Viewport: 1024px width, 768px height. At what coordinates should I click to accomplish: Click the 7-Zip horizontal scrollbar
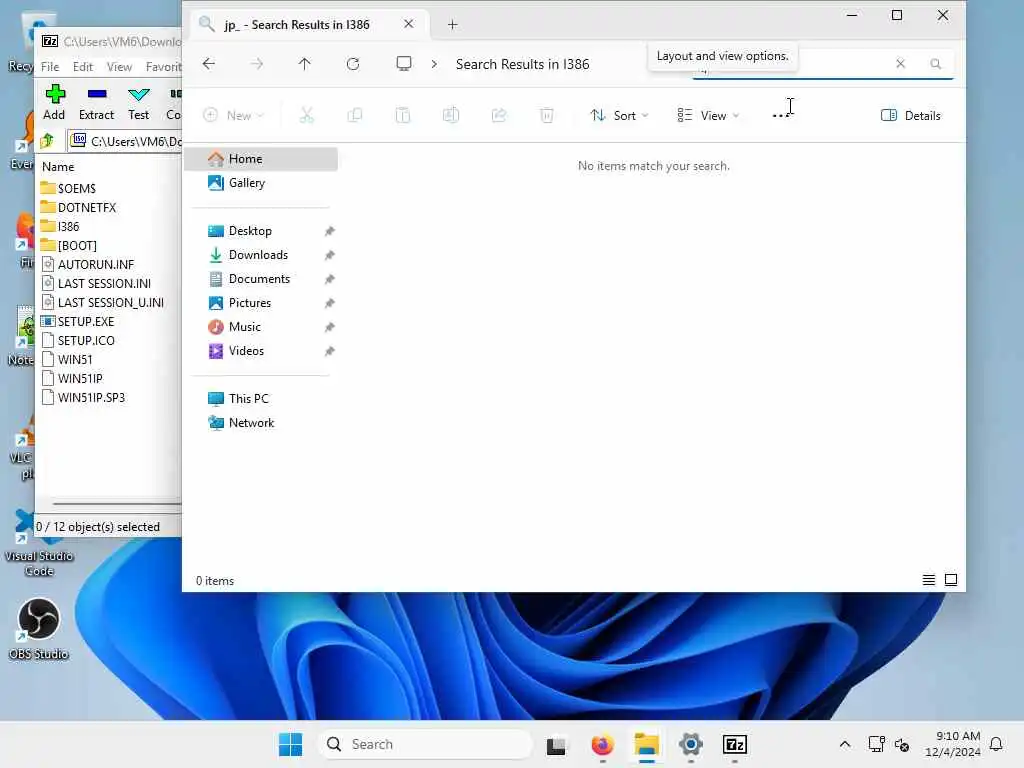(x=116, y=504)
